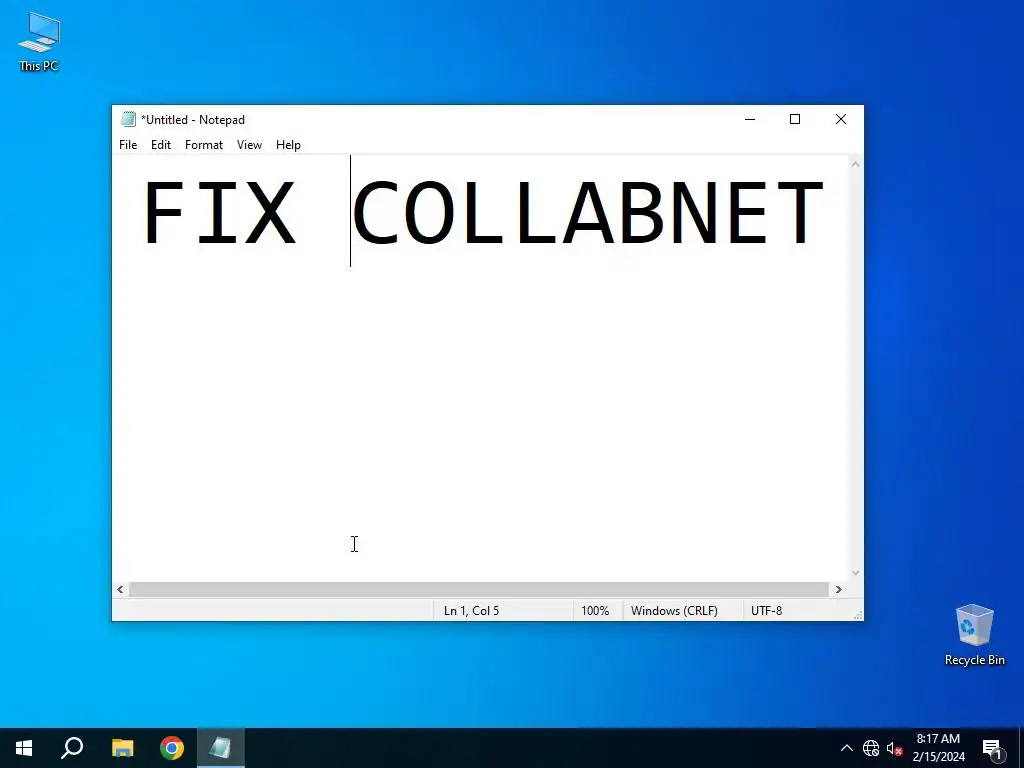Click the "Windows (CRLF)" status entry
The width and height of the screenshot is (1024, 768).
pos(674,611)
